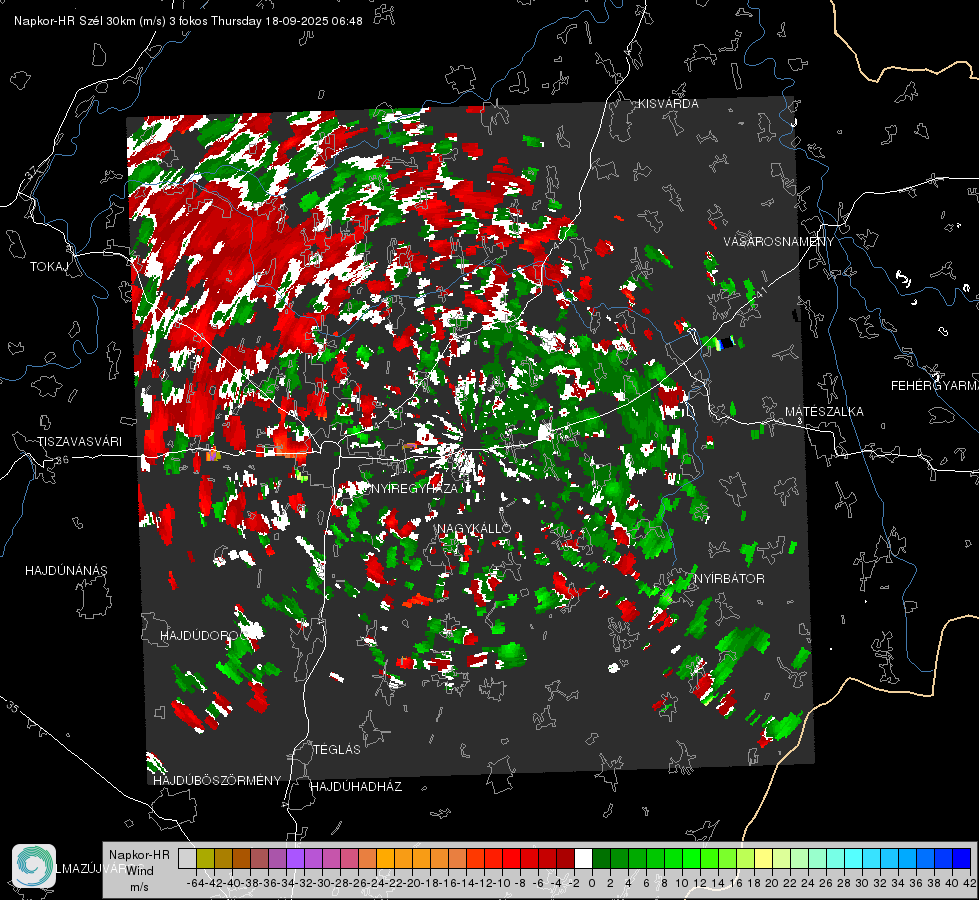979x900 pixels.
Task: Click the HAJDÚHADHÁZ town label
Action: pyautogui.click(x=356, y=786)
